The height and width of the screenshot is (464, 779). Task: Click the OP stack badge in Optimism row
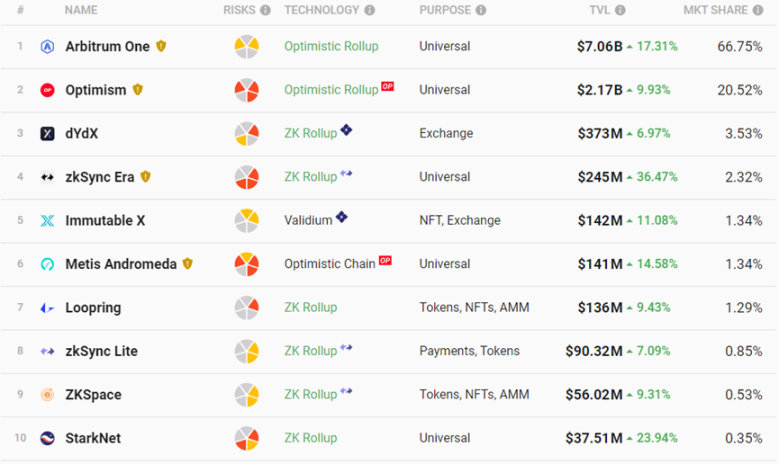(388, 86)
